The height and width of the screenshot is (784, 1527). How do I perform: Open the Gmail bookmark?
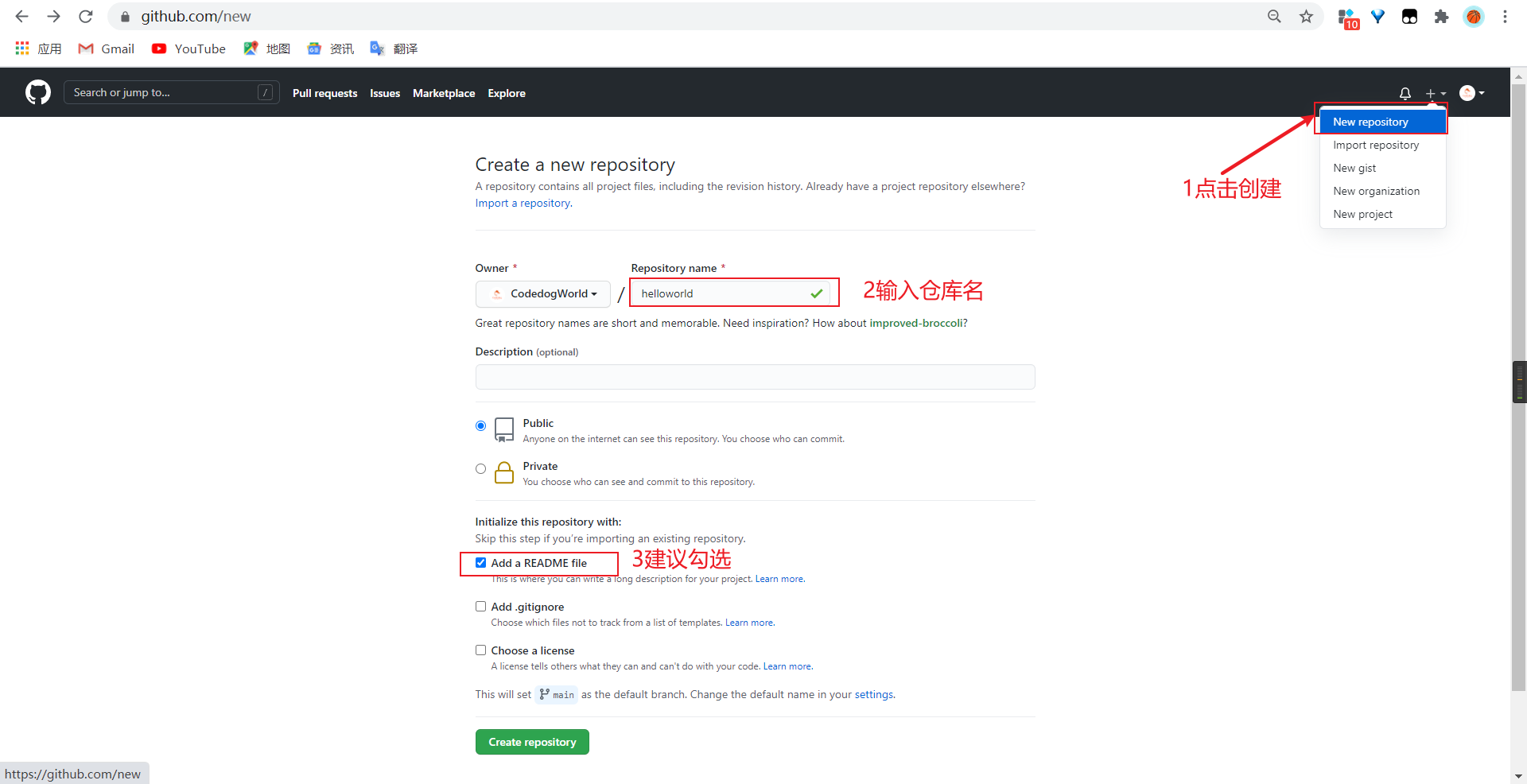[x=107, y=49]
